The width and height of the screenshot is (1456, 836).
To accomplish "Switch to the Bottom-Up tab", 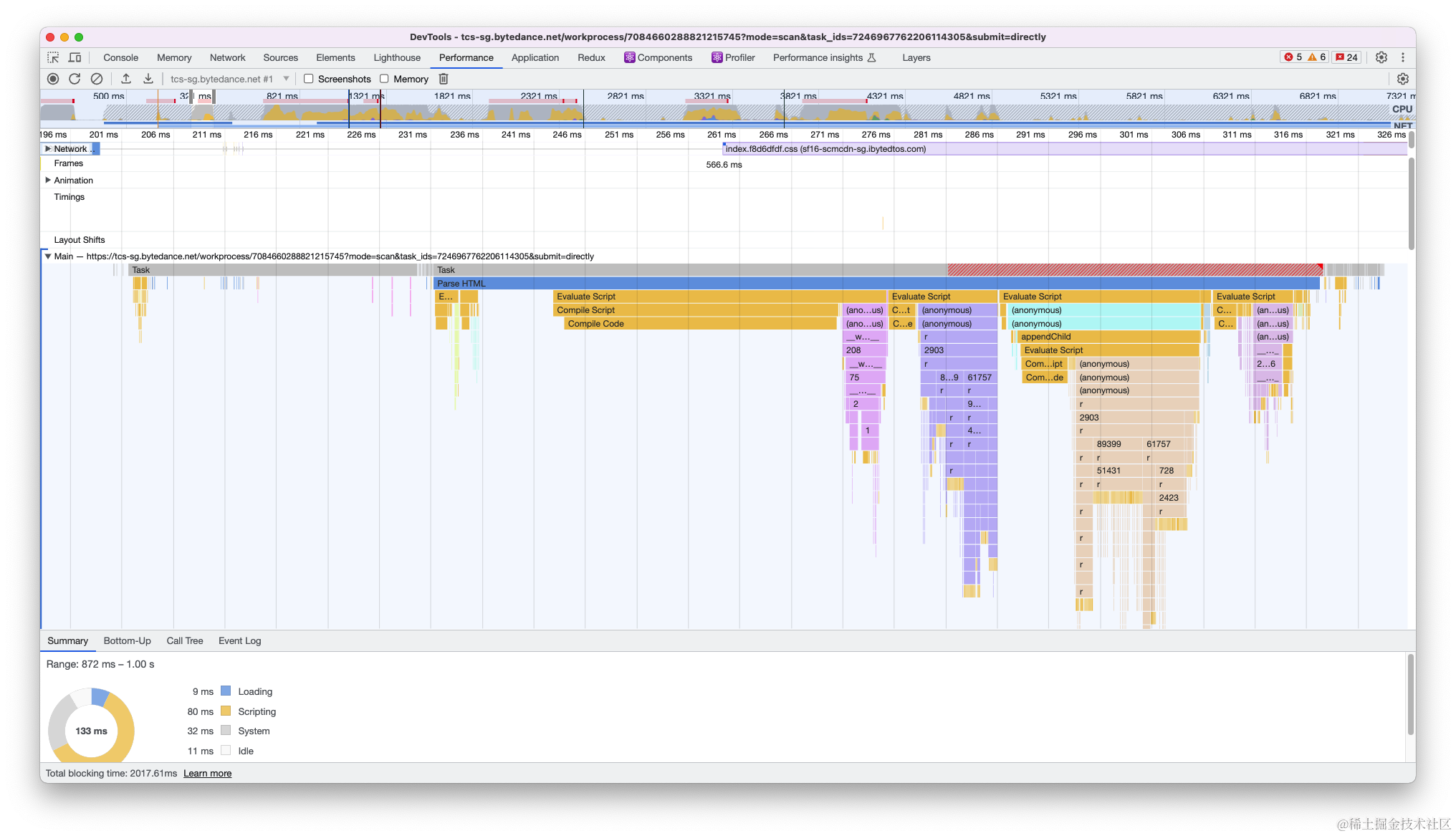I will [x=127, y=640].
